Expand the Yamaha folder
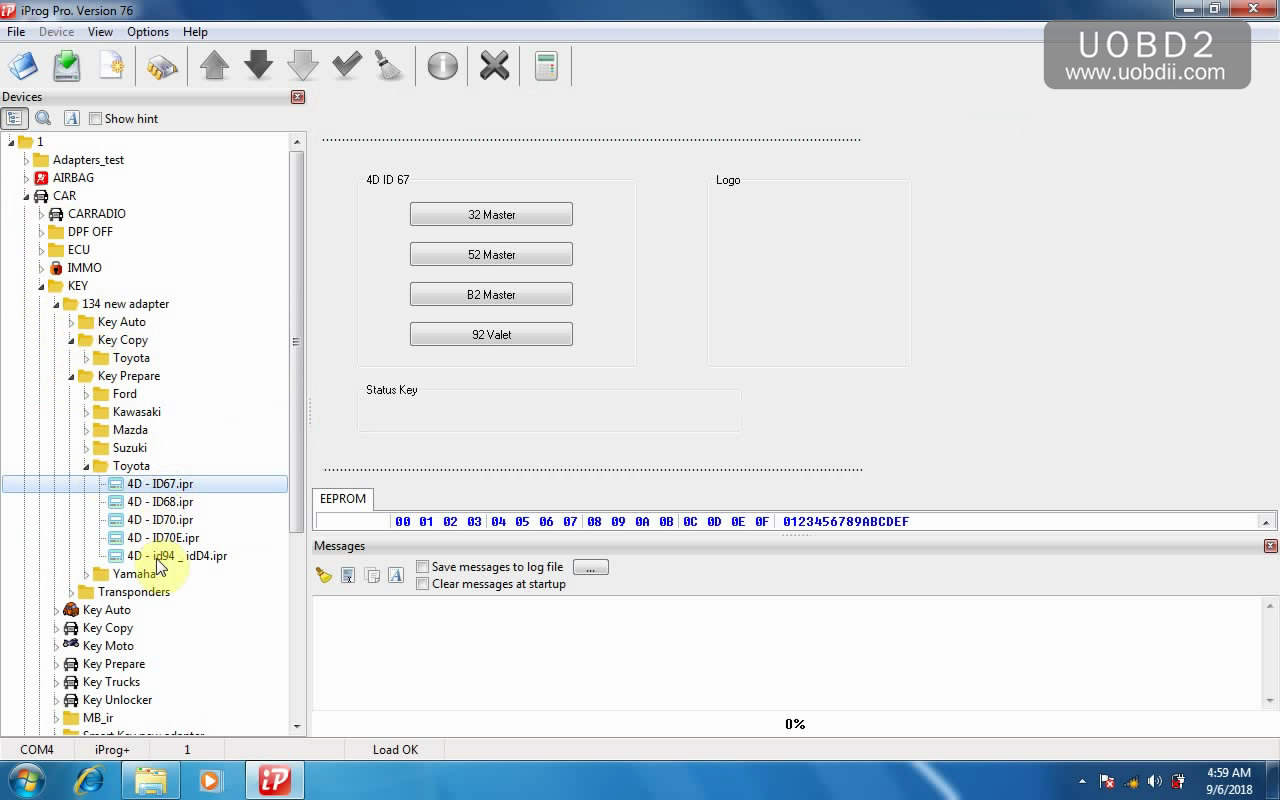Viewport: 1280px width, 800px height. point(85,573)
